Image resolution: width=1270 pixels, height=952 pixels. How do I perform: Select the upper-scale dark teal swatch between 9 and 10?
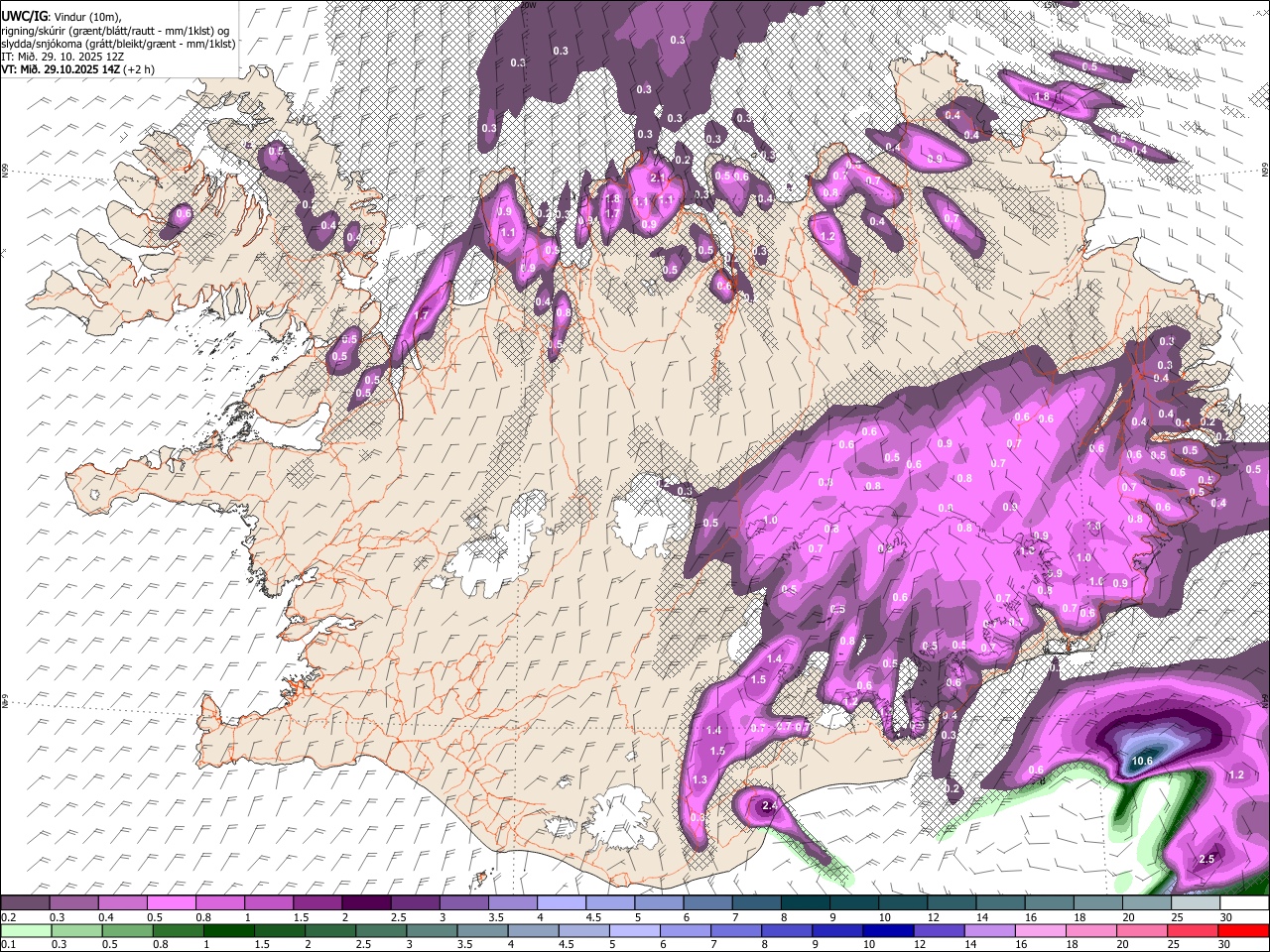(x=854, y=903)
